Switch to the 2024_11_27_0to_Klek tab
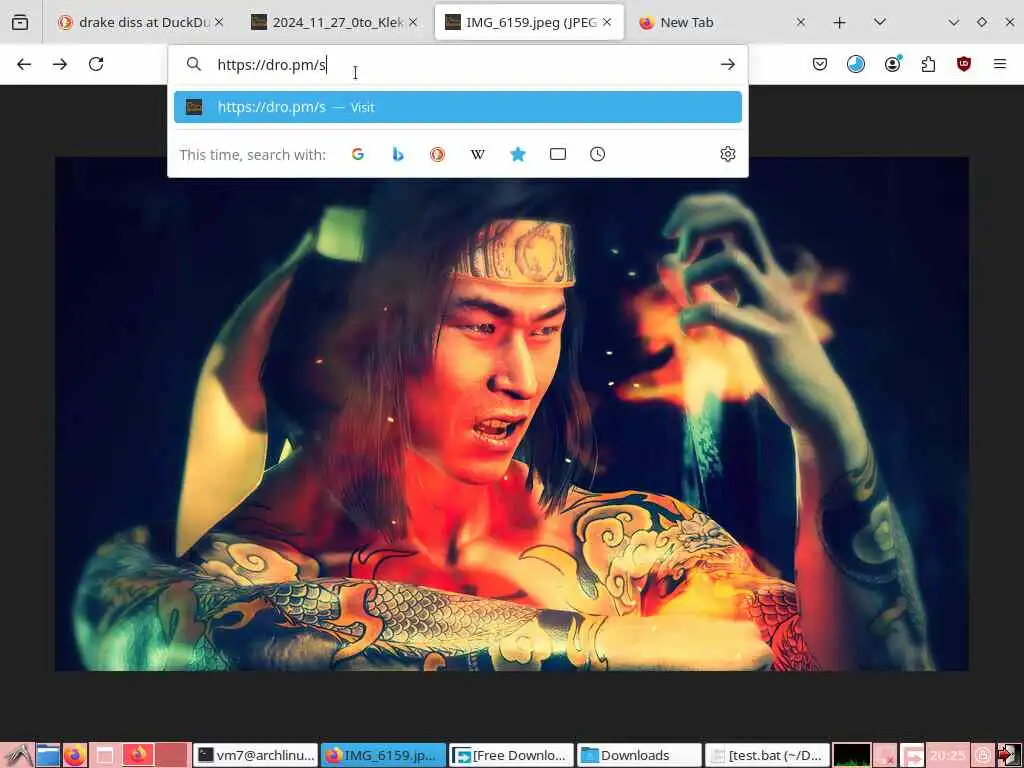The image size is (1024, 768). coord(334,22)
